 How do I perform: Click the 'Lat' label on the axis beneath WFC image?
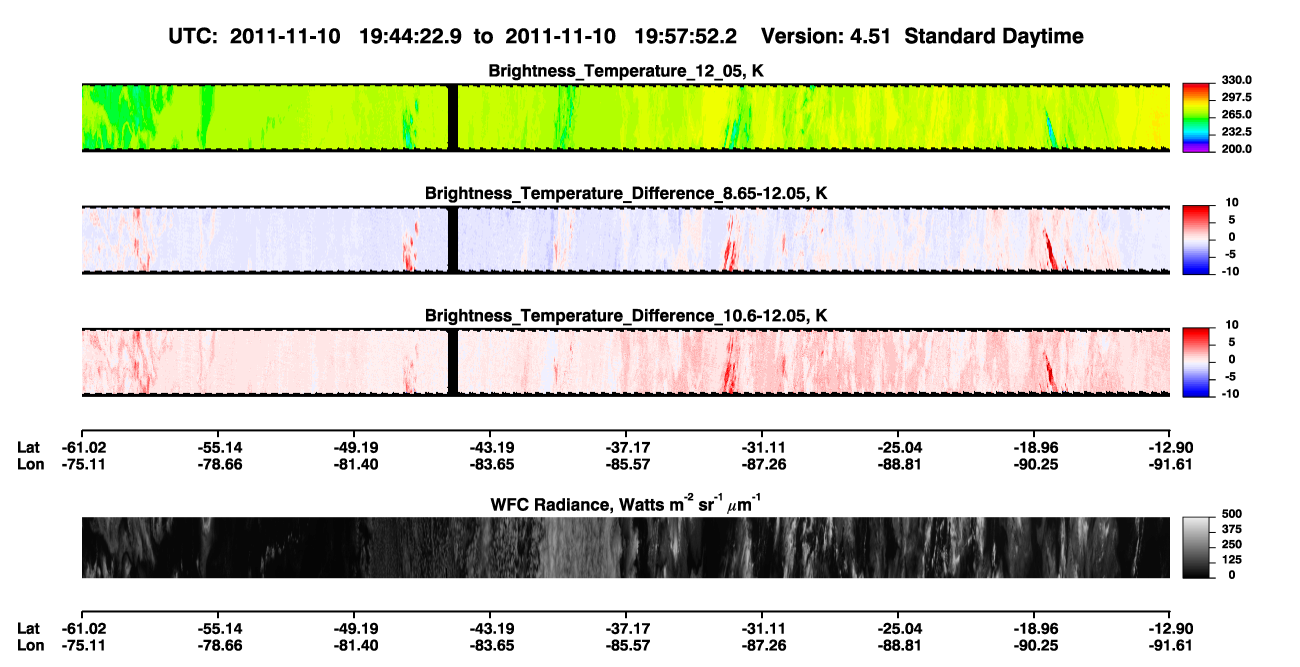[x=29, y=628]
